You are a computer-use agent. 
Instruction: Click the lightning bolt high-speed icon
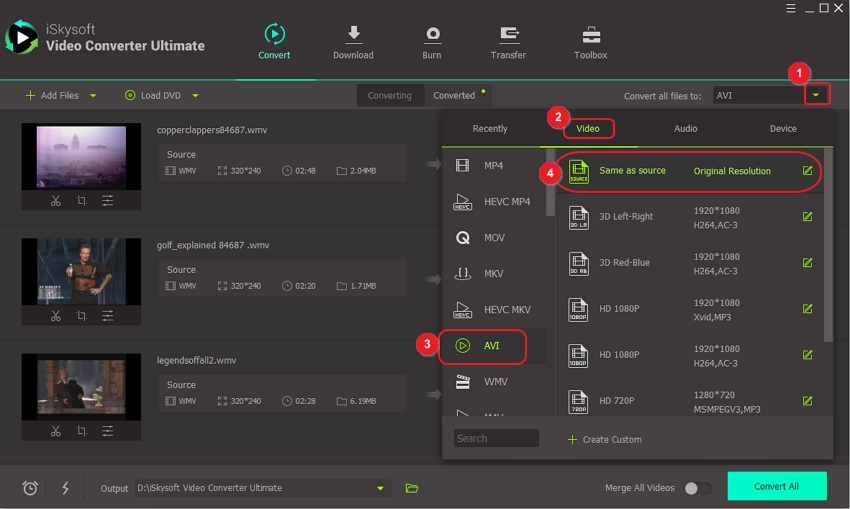click(x=66, y=488)
